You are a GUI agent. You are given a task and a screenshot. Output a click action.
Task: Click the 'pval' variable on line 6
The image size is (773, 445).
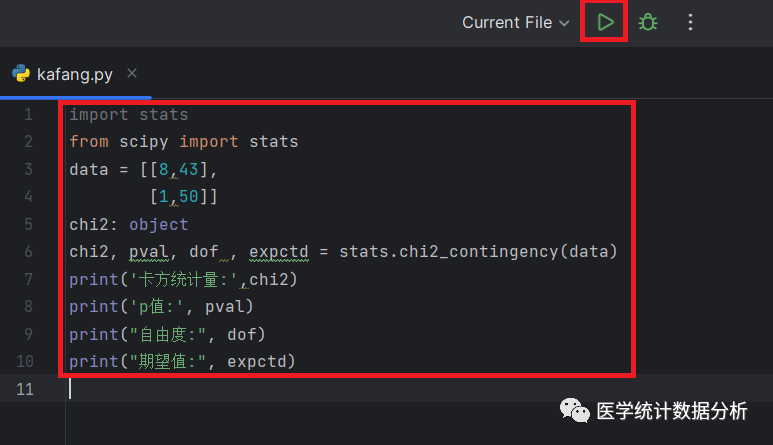tap(148, 252)
